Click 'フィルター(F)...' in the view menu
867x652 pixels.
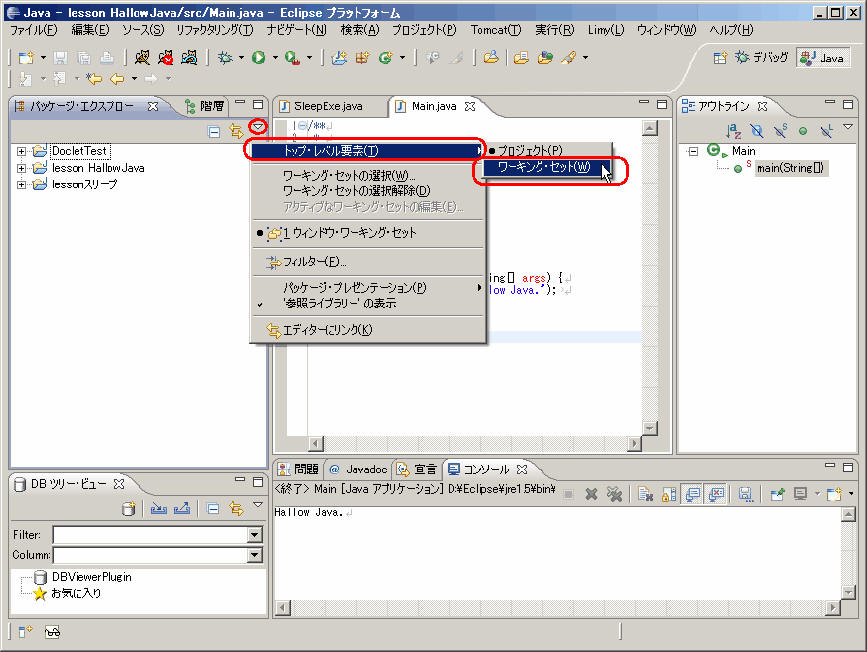(x=314, y=262)
